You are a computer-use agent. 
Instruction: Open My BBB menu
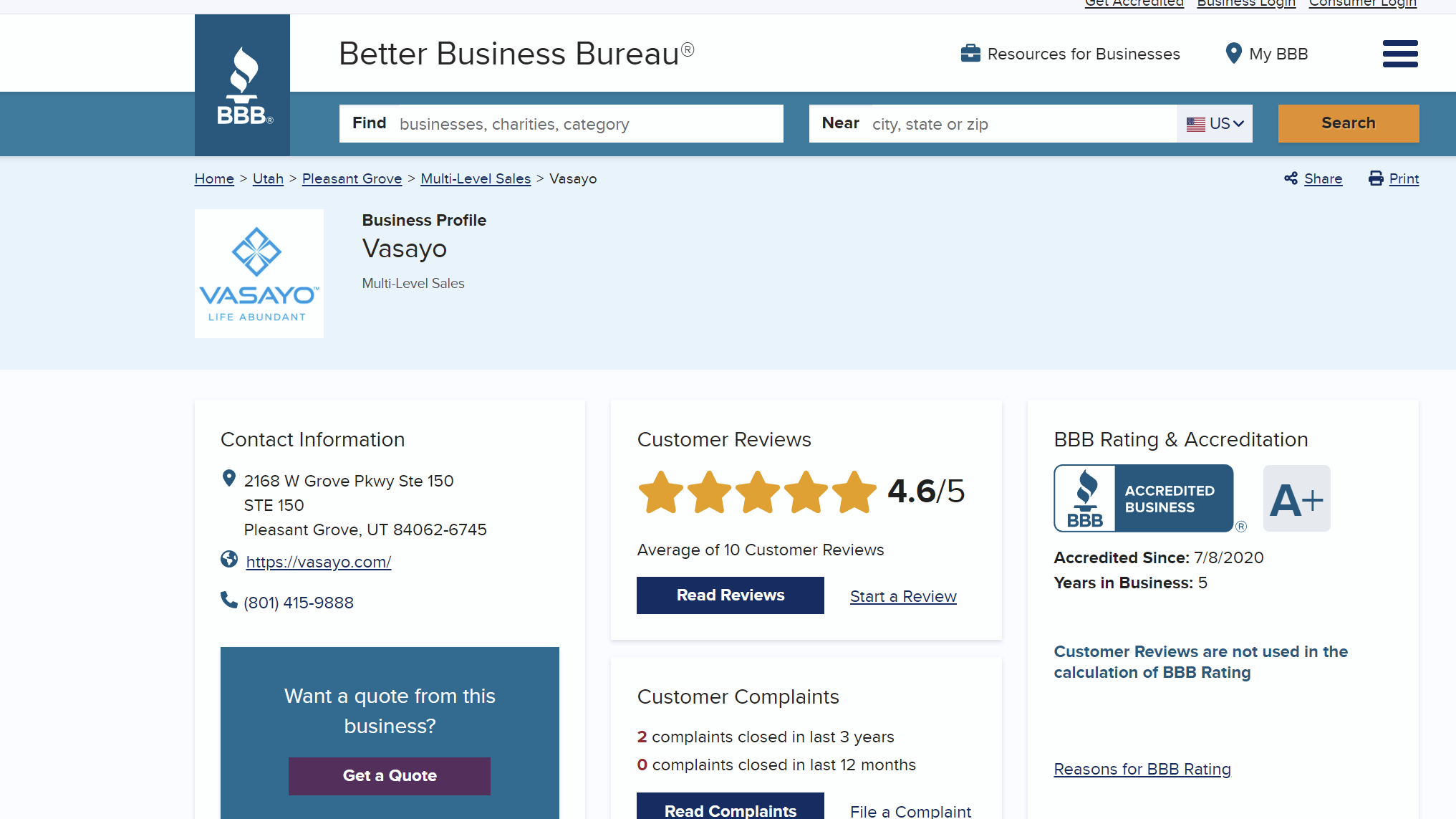[x=1266, y=54]
